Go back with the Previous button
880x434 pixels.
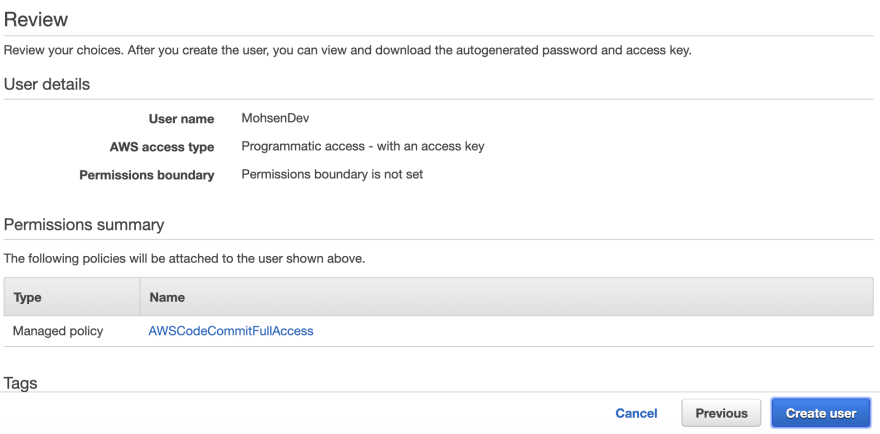tap(721, 413)
